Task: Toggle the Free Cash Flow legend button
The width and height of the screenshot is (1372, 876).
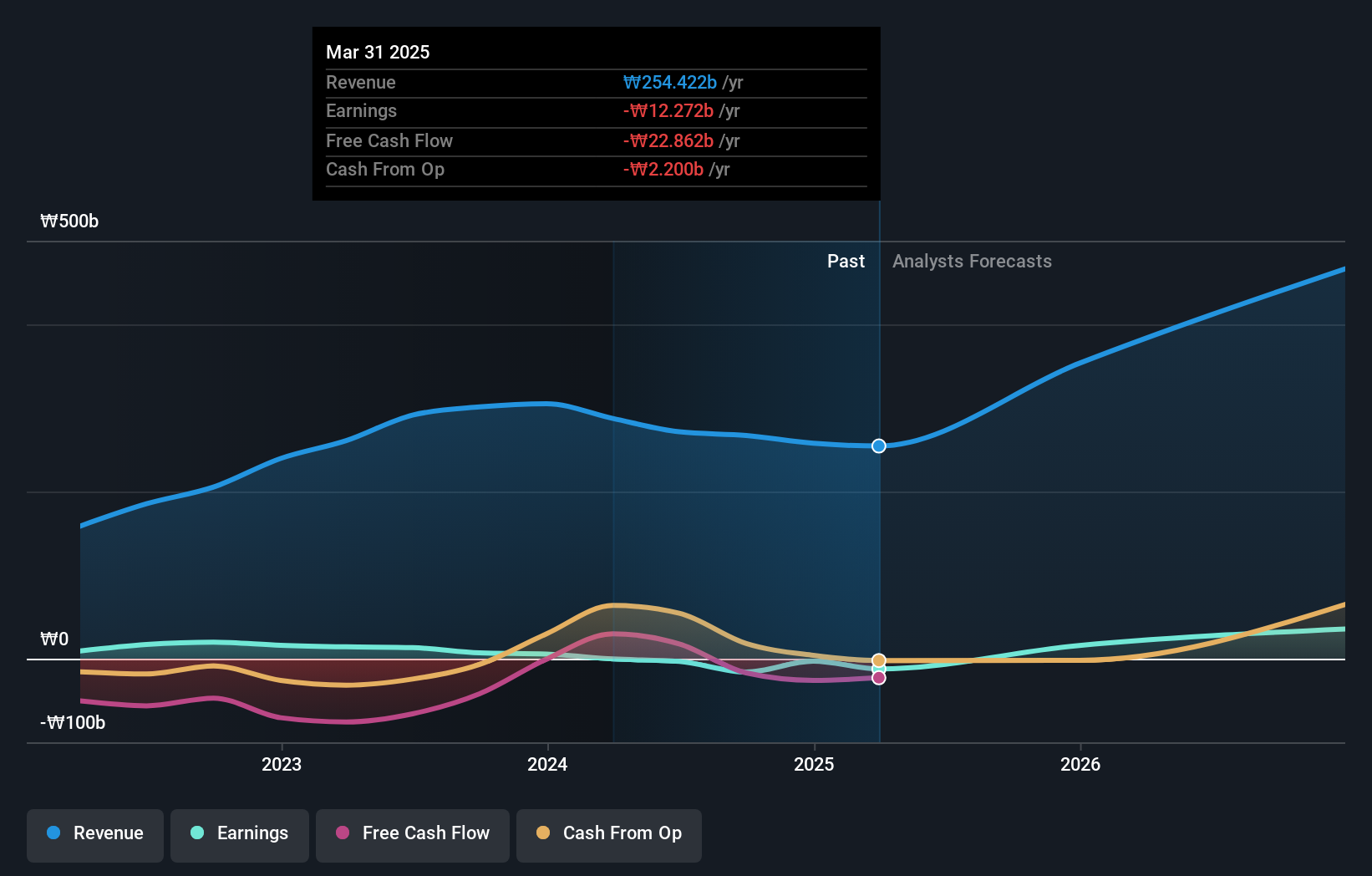Action: (413, 835)
